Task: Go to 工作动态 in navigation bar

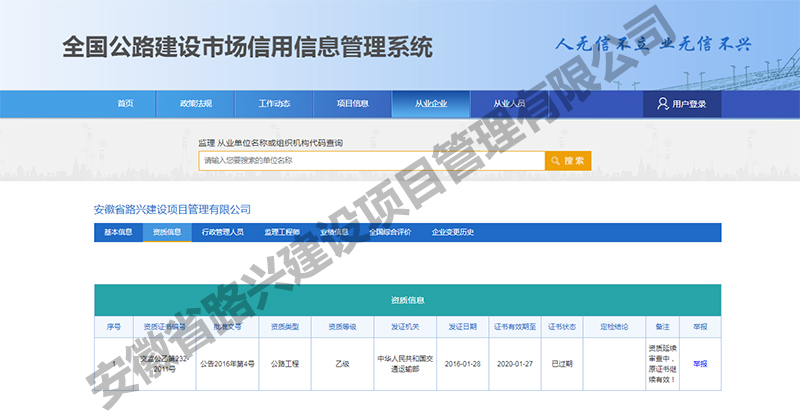Action: [274, 104]
